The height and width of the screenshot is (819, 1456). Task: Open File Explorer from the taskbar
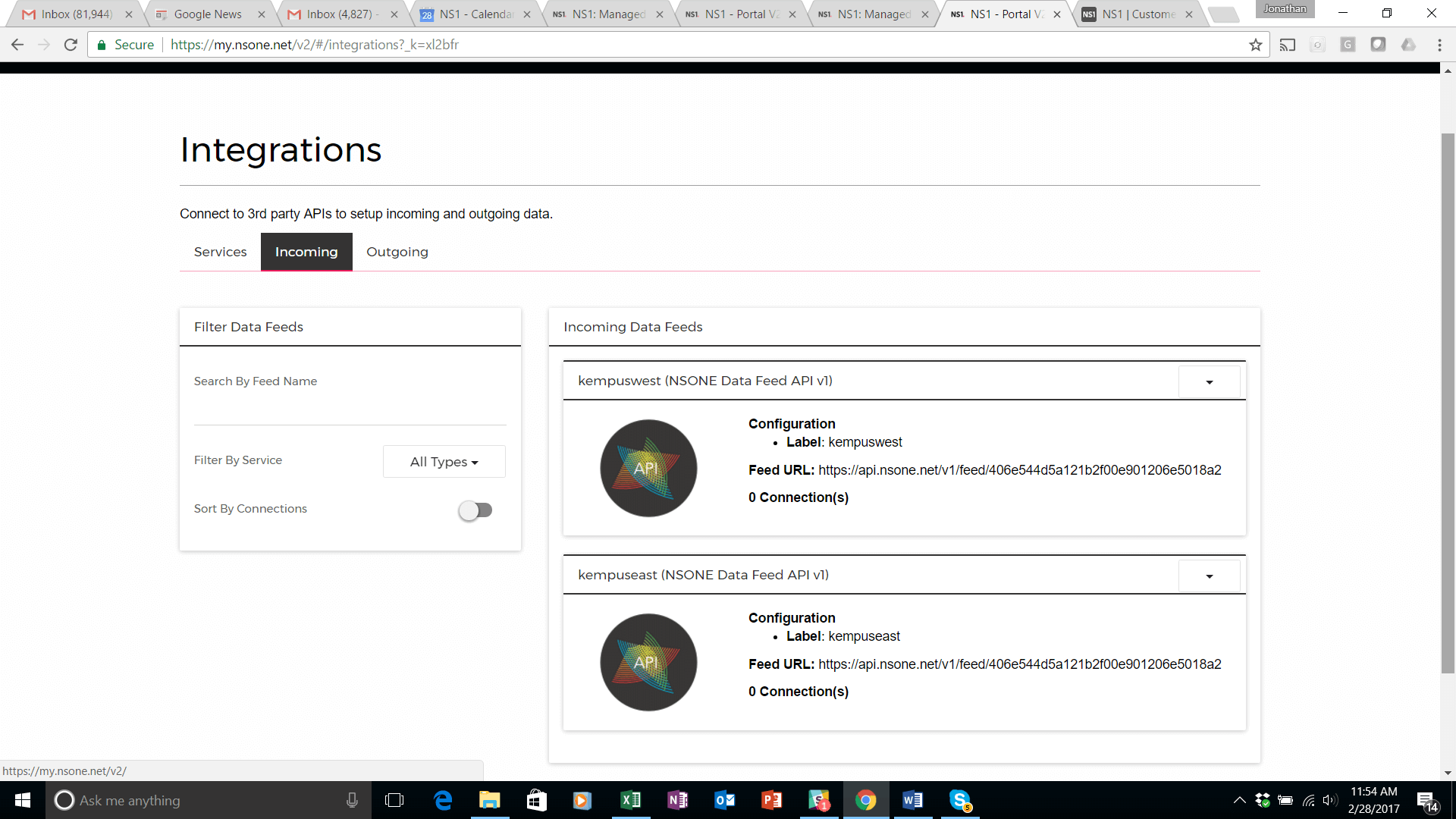(490, 800)
